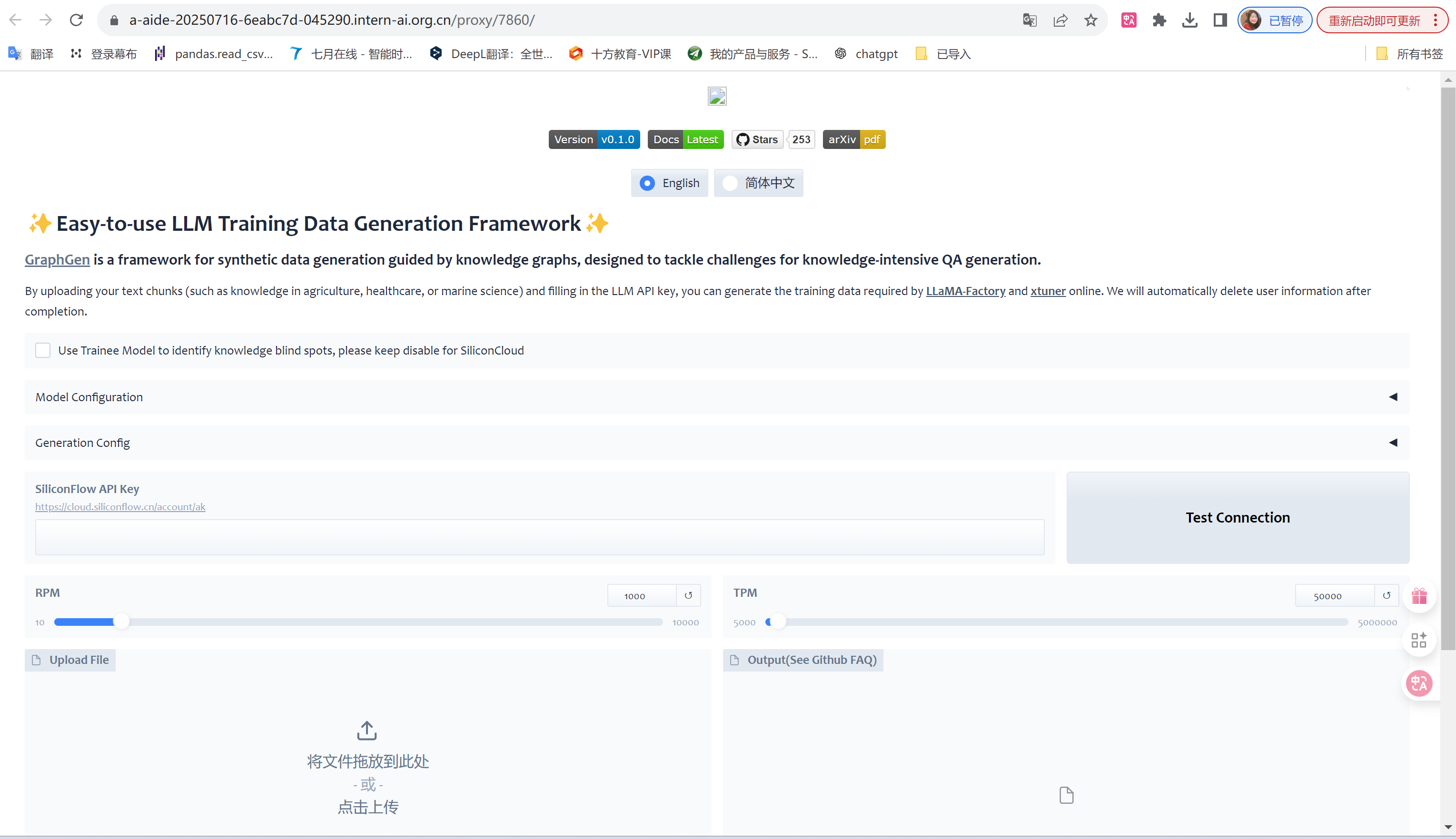Click the SiliconFlow API Key input field
The width and height of the screenshot is (1456, 839).
click(539, 537)
